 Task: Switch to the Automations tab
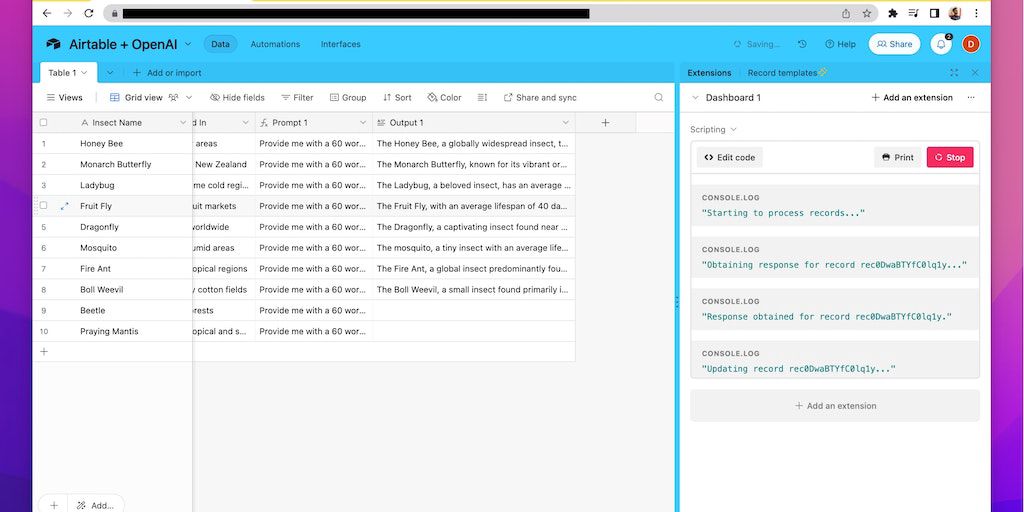(275, 44)
